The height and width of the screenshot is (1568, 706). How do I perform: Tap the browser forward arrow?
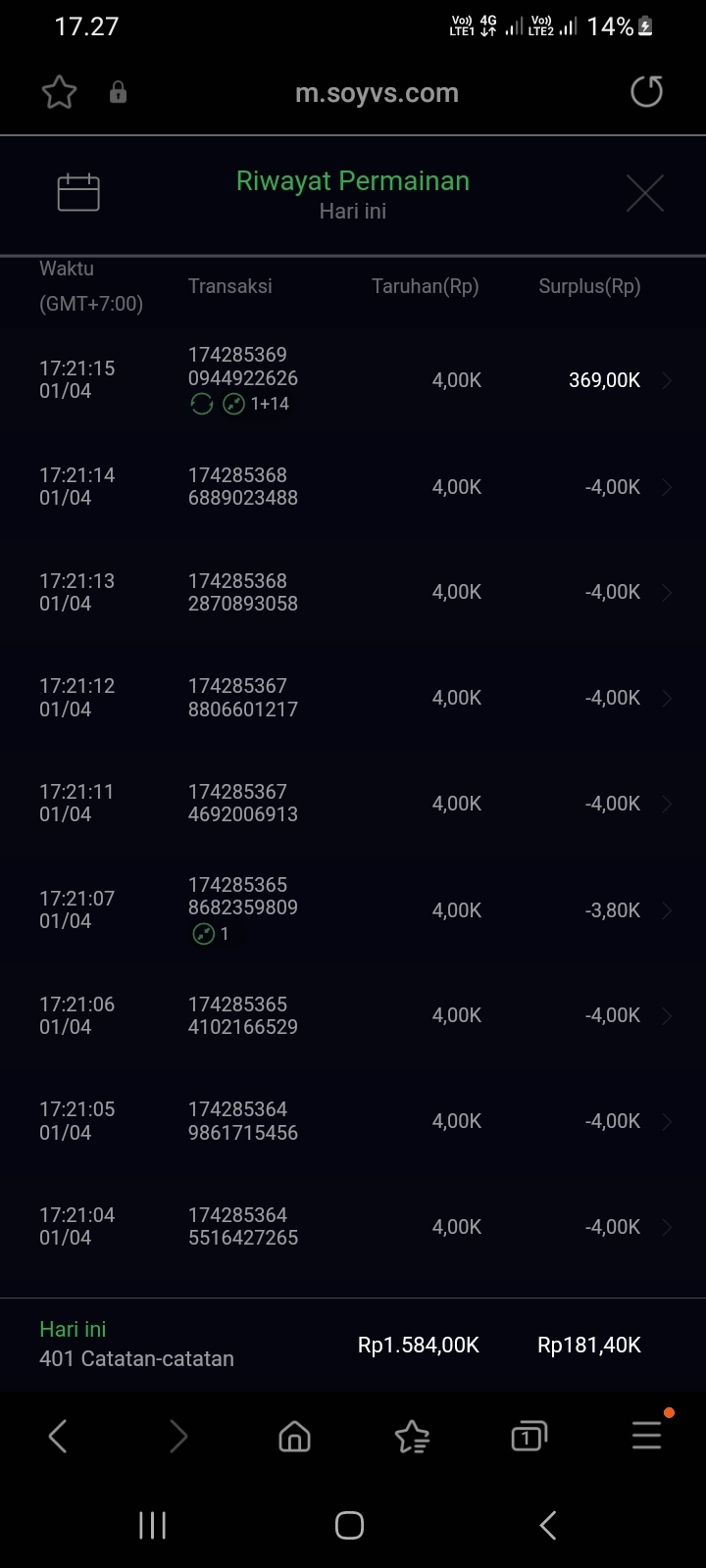pyautogui.click(x=177, y=1437)
